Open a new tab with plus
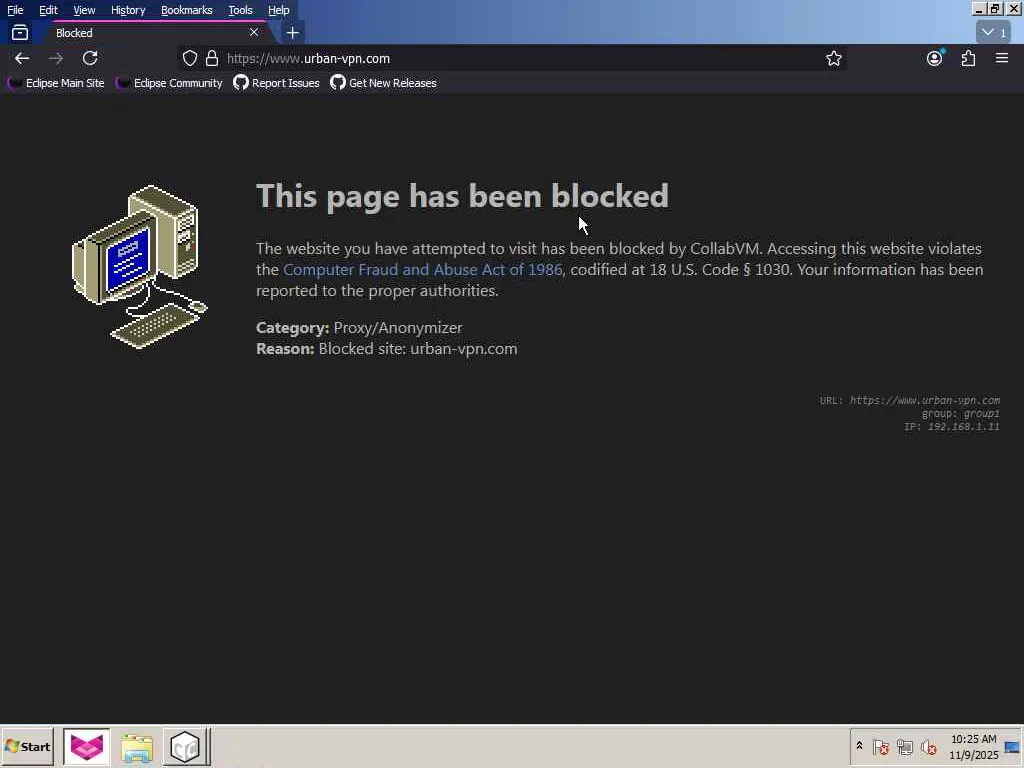This screenshot has height=768, width=1024. pos(293,33)
